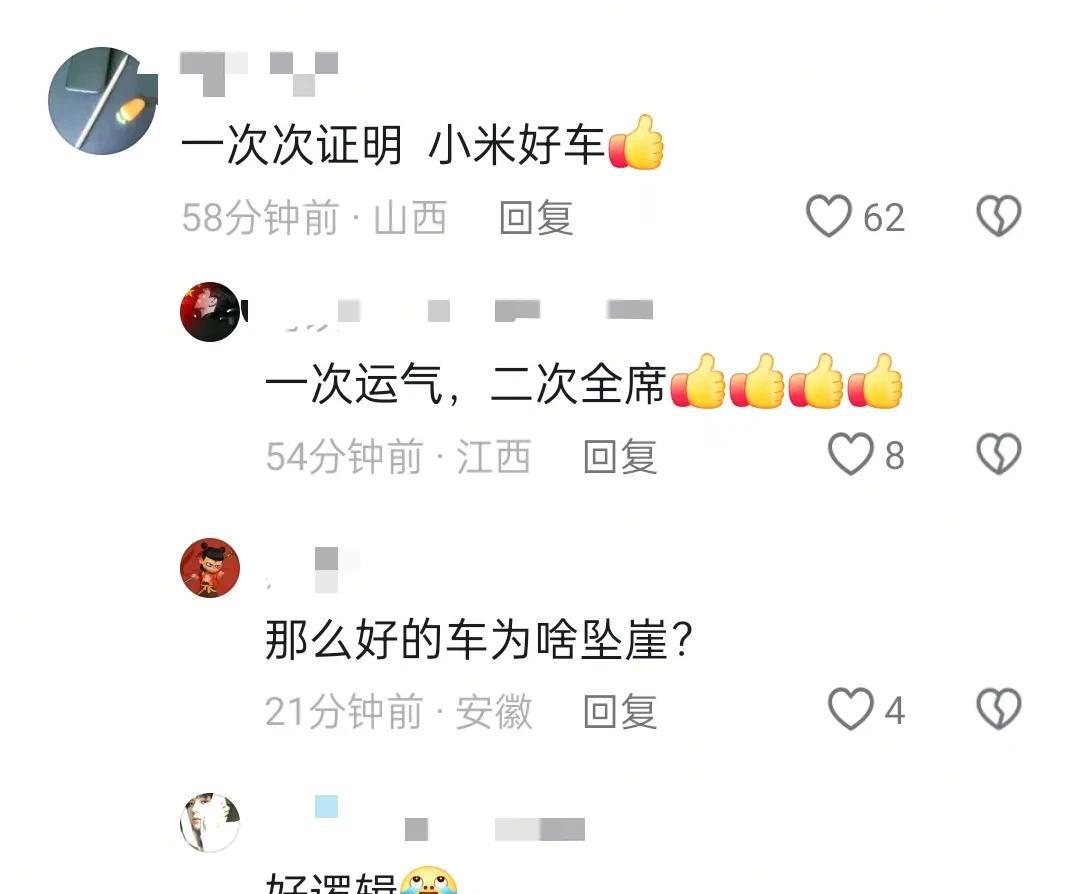
Task: Tap broken heart on the 一次运气 reply
Action: tap(999, 454)
